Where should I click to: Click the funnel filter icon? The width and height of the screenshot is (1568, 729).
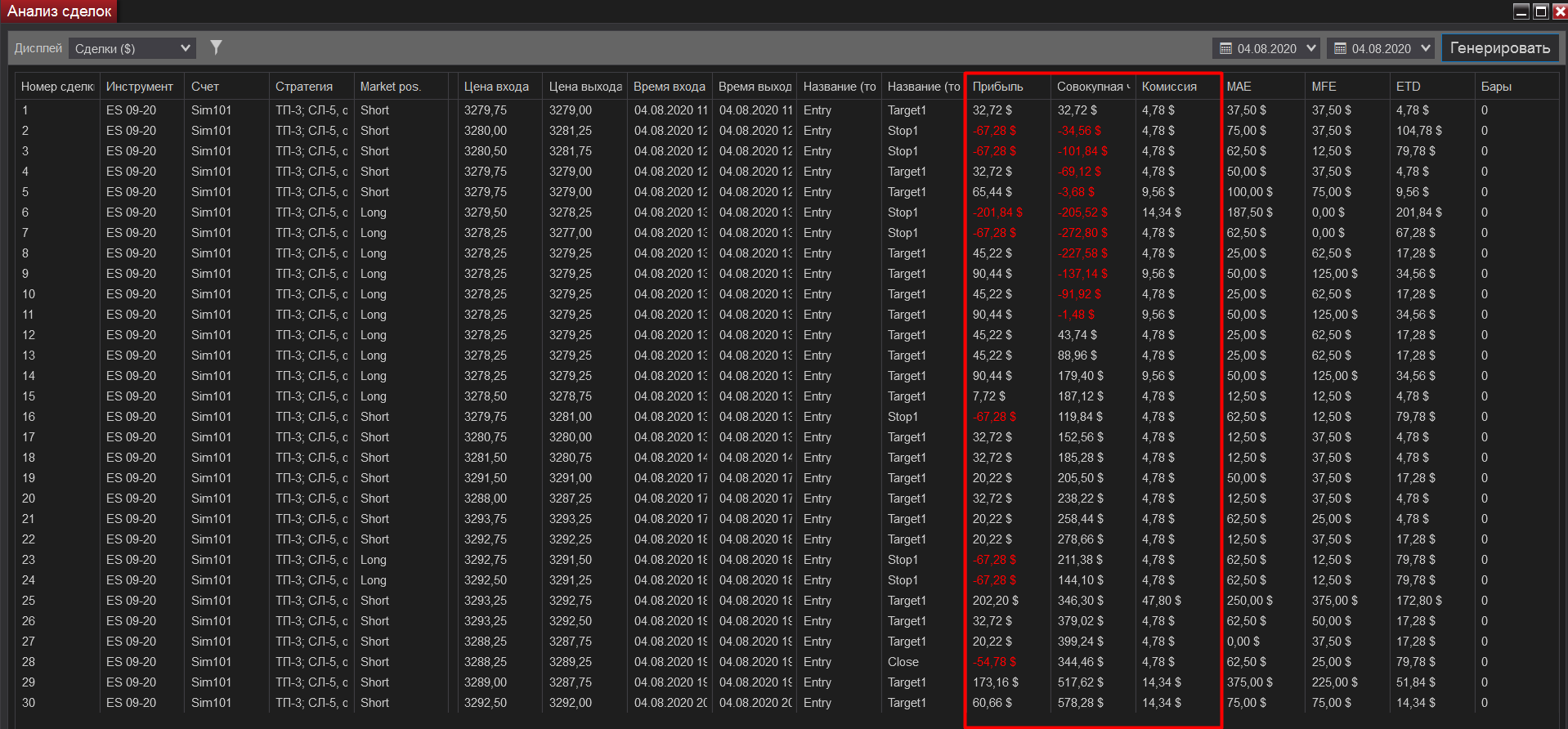[x=216, y=47]
